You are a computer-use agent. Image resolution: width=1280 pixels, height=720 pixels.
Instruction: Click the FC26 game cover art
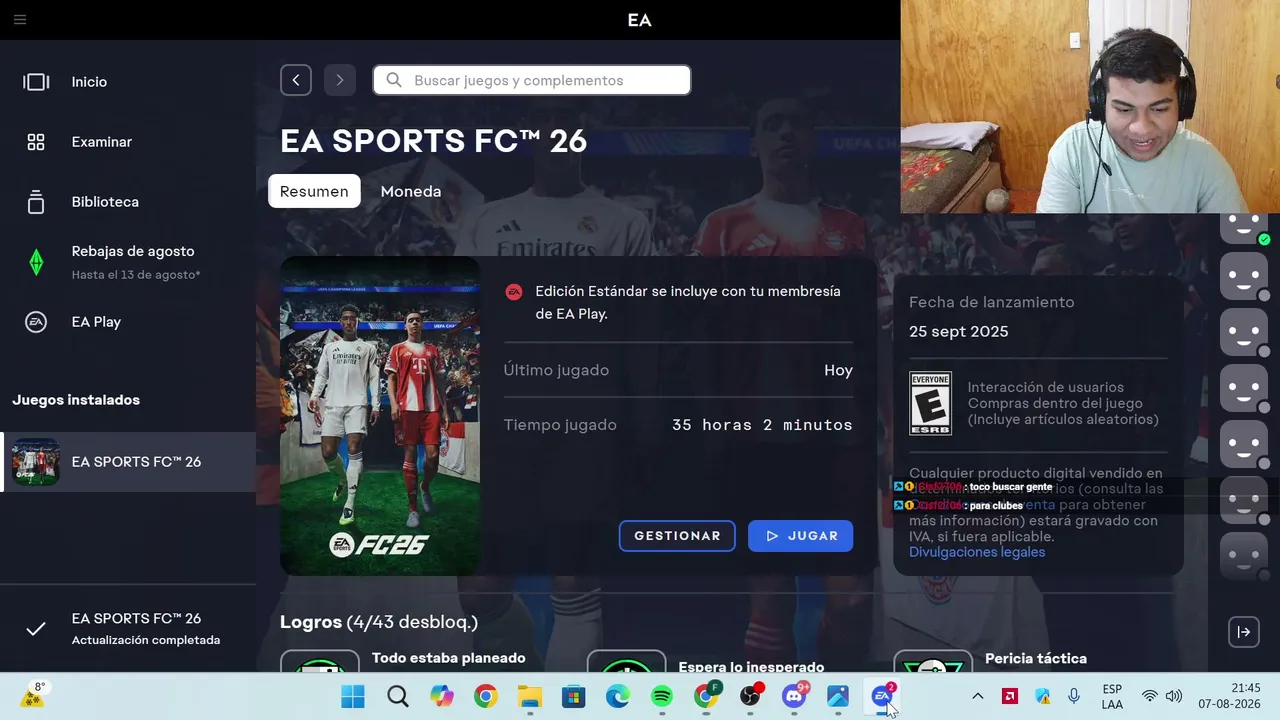pyautogui.click(x=380, y=416)
